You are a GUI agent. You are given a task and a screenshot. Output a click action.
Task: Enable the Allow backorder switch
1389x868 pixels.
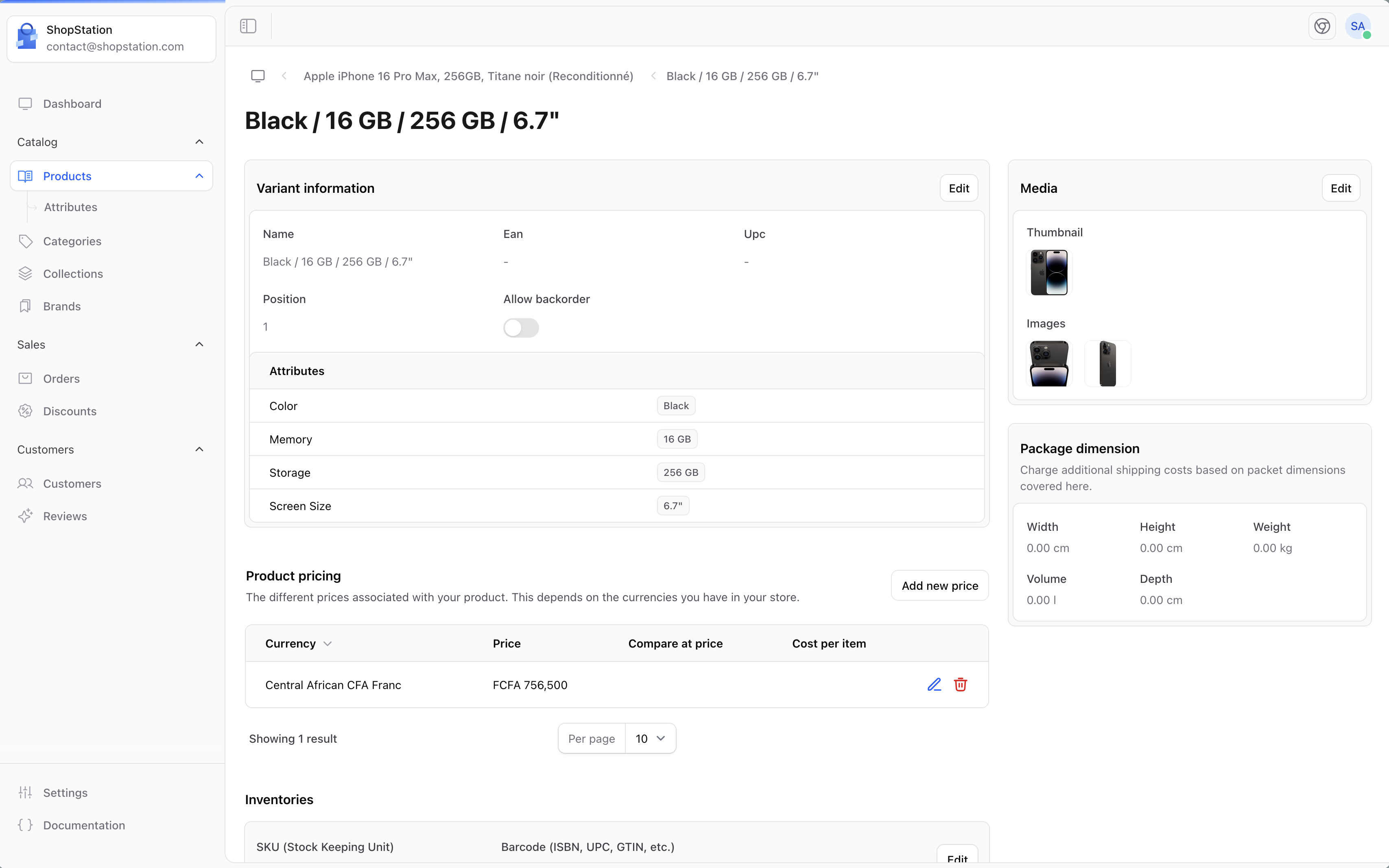point(521,328)
